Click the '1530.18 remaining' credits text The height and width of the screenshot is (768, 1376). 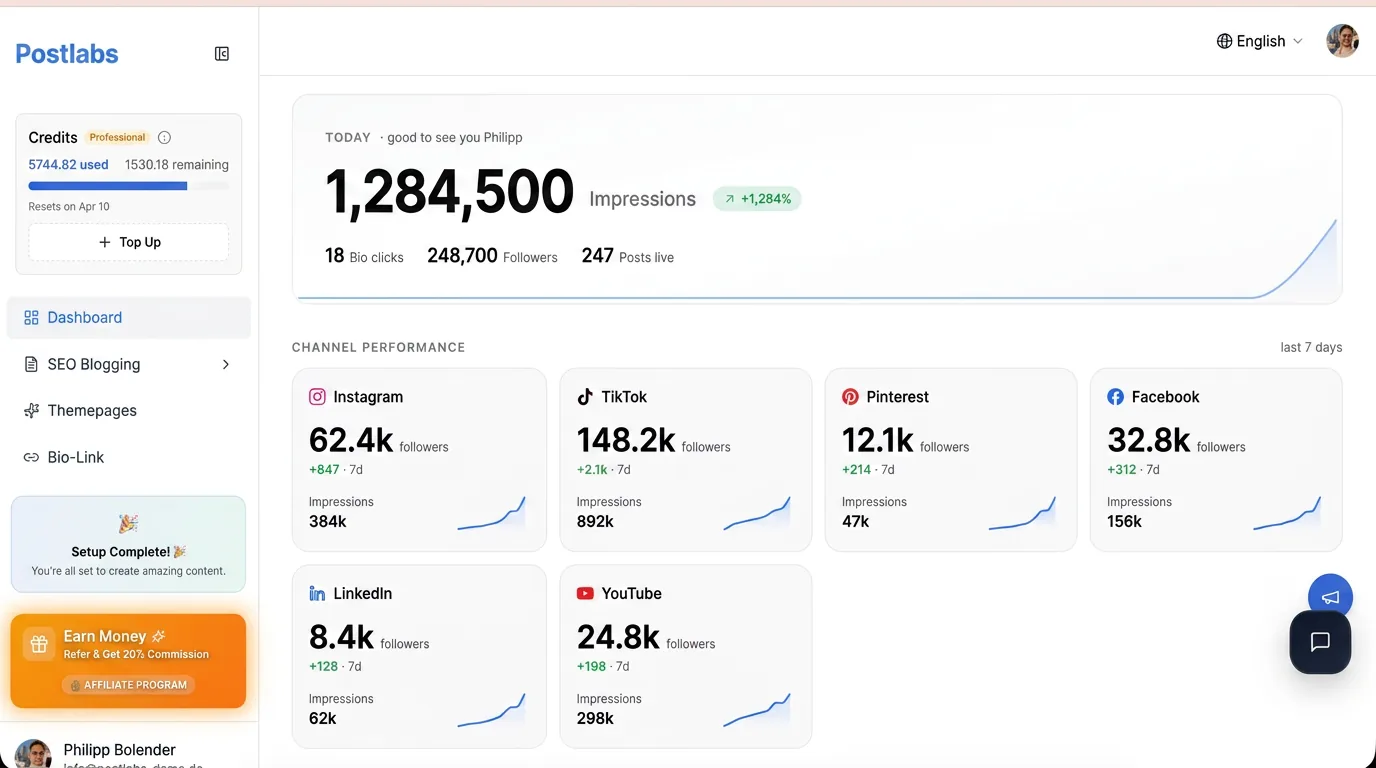point(177,164)
